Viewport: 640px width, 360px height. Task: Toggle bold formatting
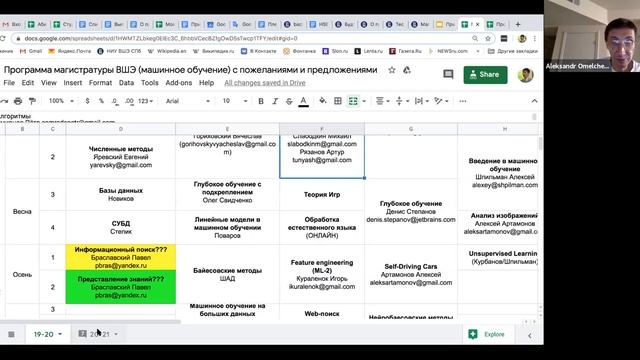coord(261,101)
